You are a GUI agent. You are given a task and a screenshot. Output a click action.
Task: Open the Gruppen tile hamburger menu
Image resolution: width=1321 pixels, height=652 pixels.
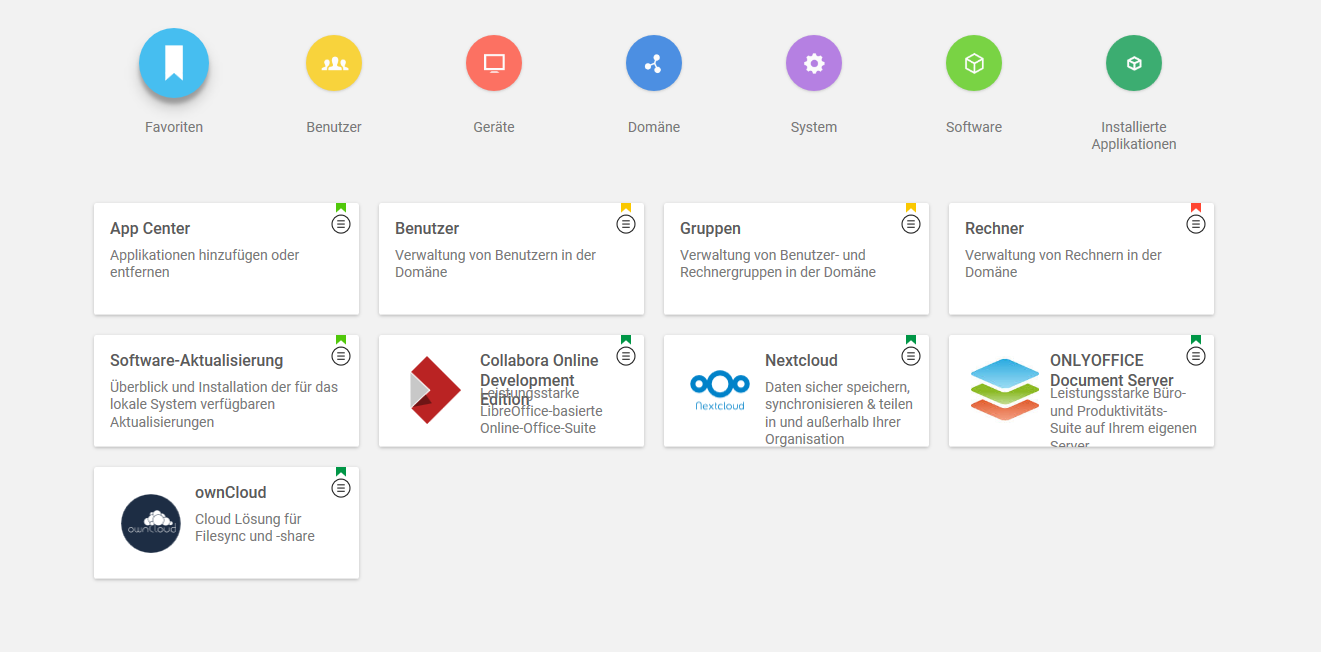[911, 224]
